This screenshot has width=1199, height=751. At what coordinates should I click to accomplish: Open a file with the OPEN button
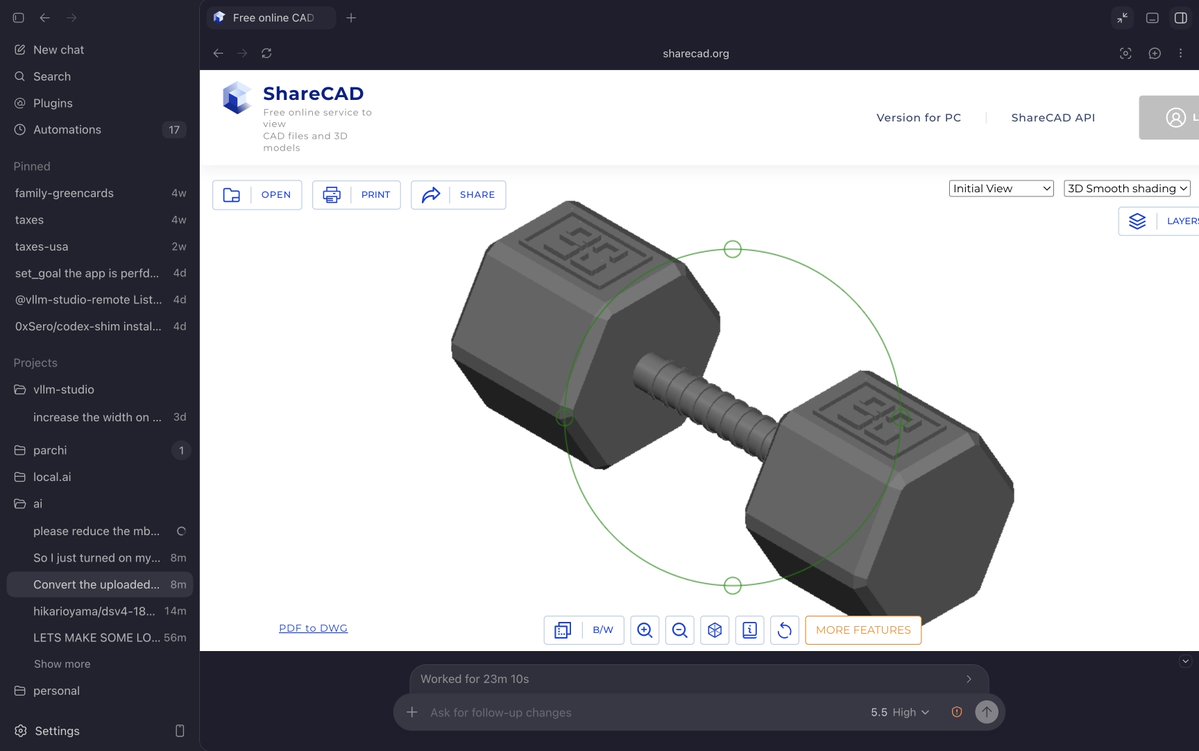257,194
